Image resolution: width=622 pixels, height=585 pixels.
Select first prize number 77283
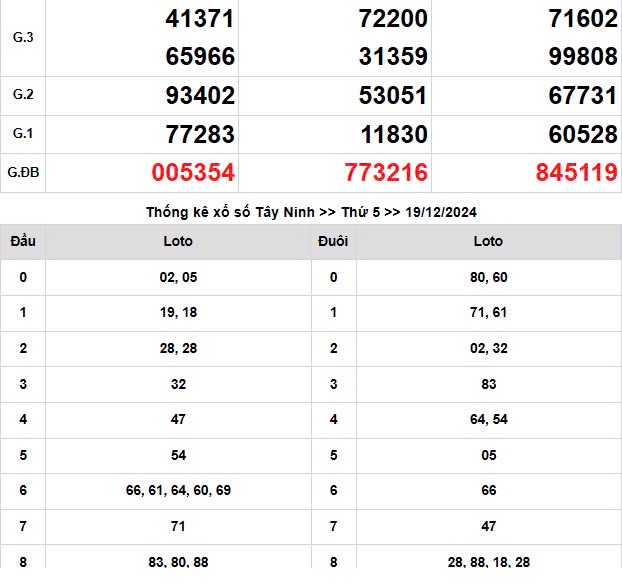(200, 135)
